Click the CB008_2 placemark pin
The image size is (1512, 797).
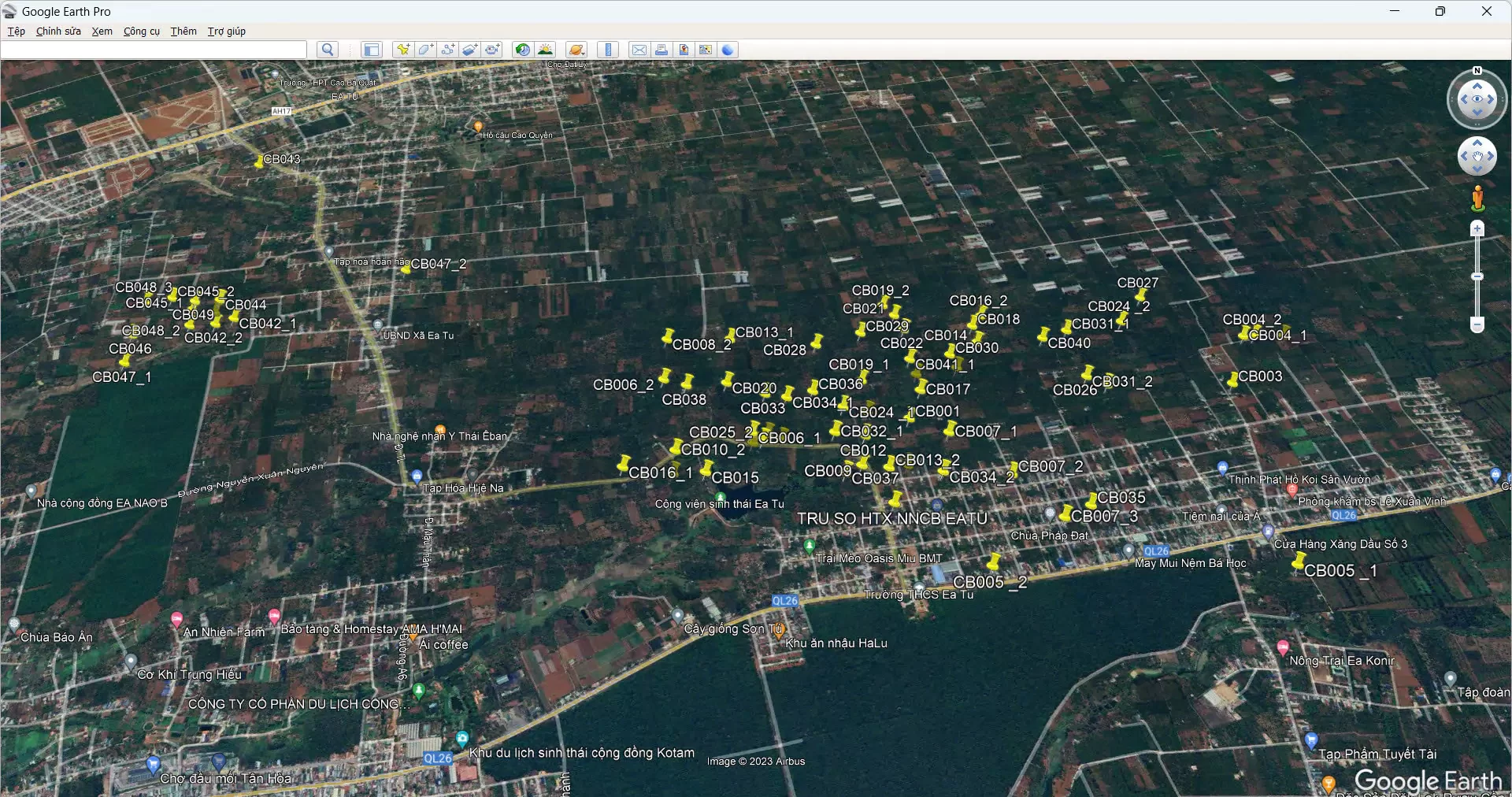668,337
